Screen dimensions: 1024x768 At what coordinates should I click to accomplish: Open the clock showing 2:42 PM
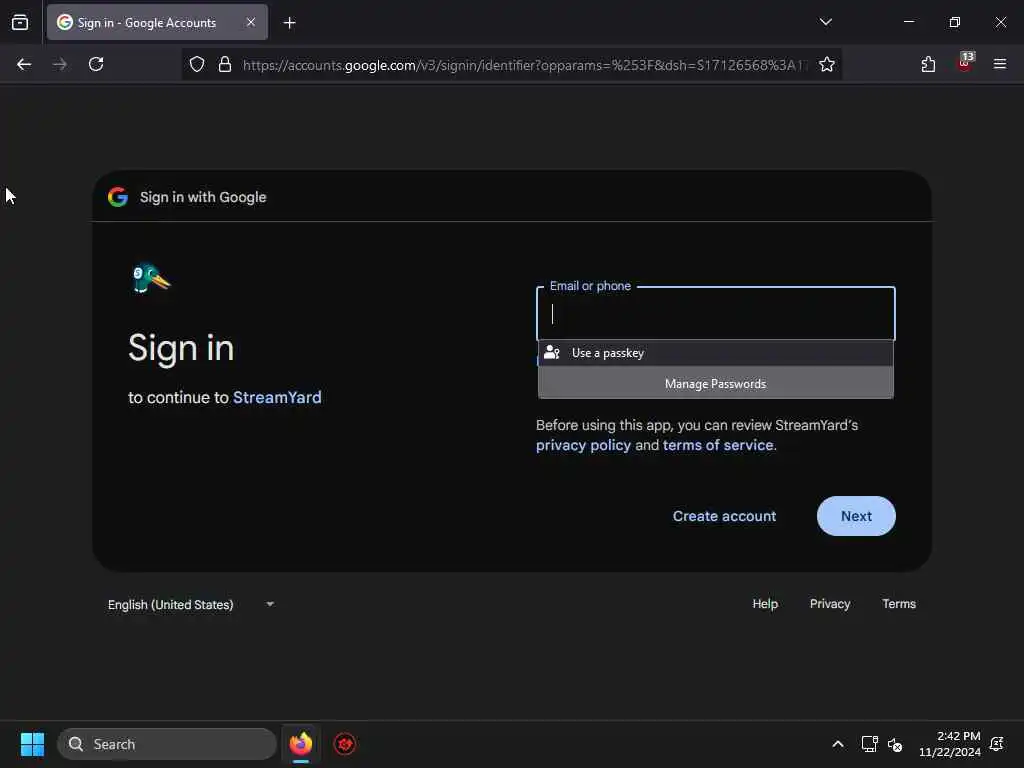tap(950, 744)
